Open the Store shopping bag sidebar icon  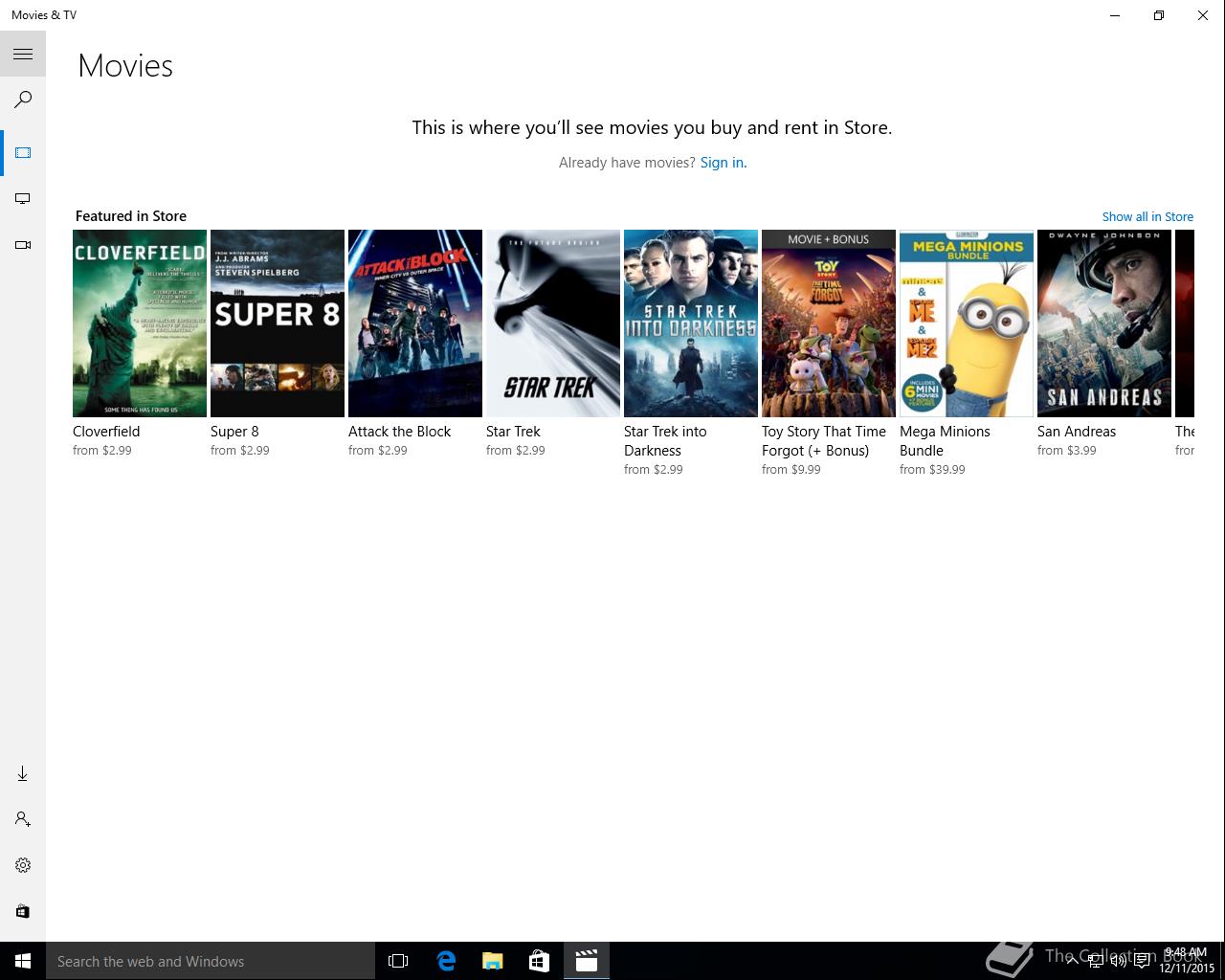(23, 911)
